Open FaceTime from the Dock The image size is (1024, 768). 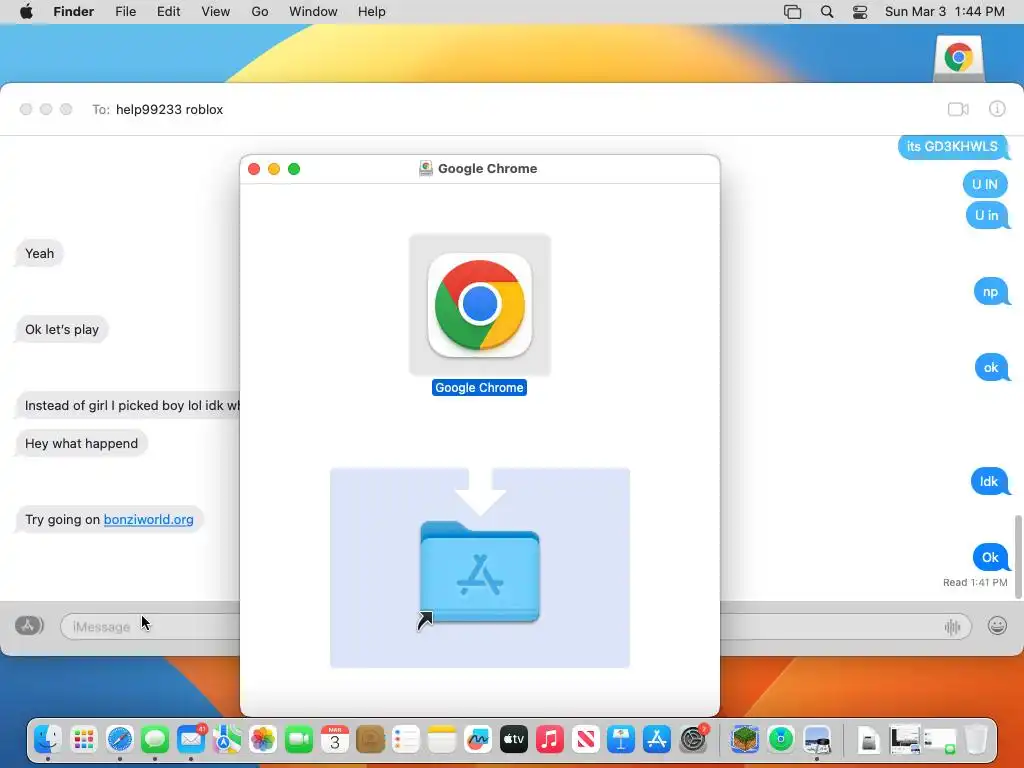coord(298,739)
